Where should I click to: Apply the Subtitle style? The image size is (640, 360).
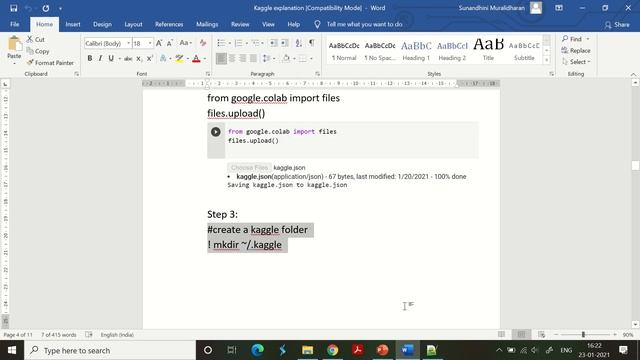point(524,50)
